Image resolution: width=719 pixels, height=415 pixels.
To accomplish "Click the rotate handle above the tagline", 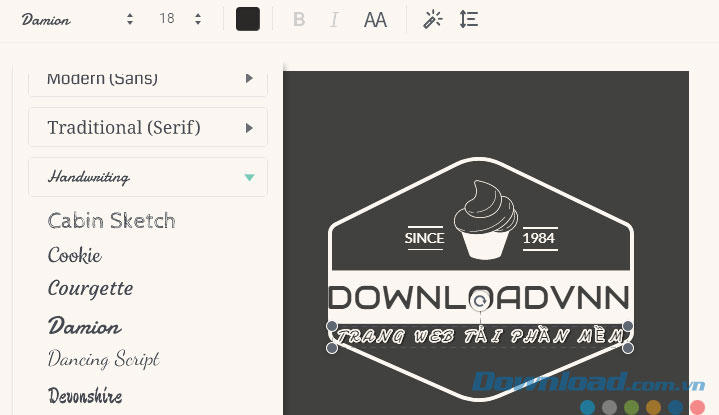I will pyautogui.click(x=480, y=300).
